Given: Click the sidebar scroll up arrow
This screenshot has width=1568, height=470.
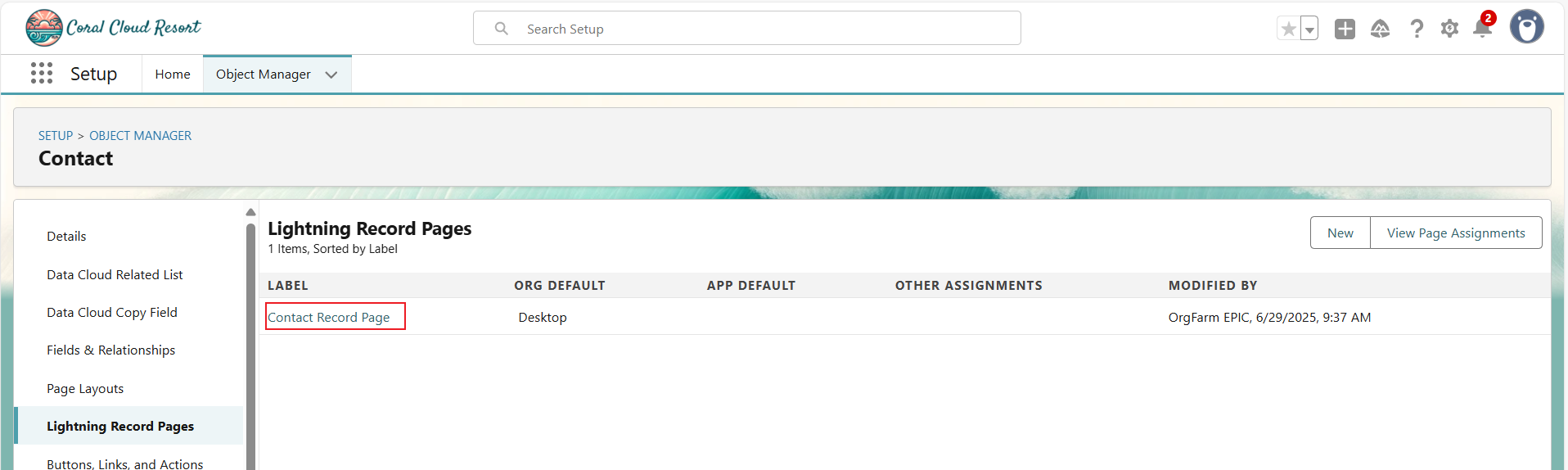Looking at the screenshot, I should click(x=250, y=212).
